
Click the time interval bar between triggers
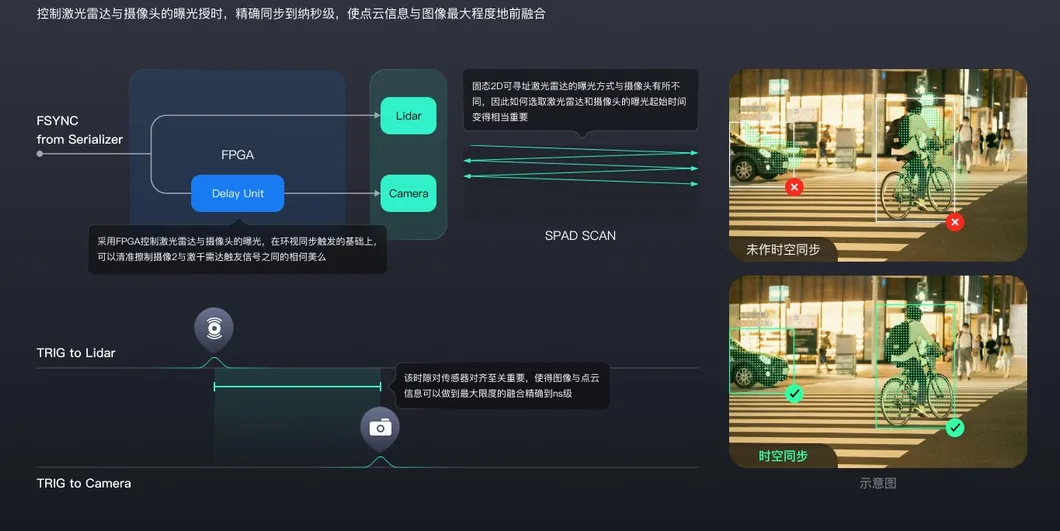[x=297, y=386]
